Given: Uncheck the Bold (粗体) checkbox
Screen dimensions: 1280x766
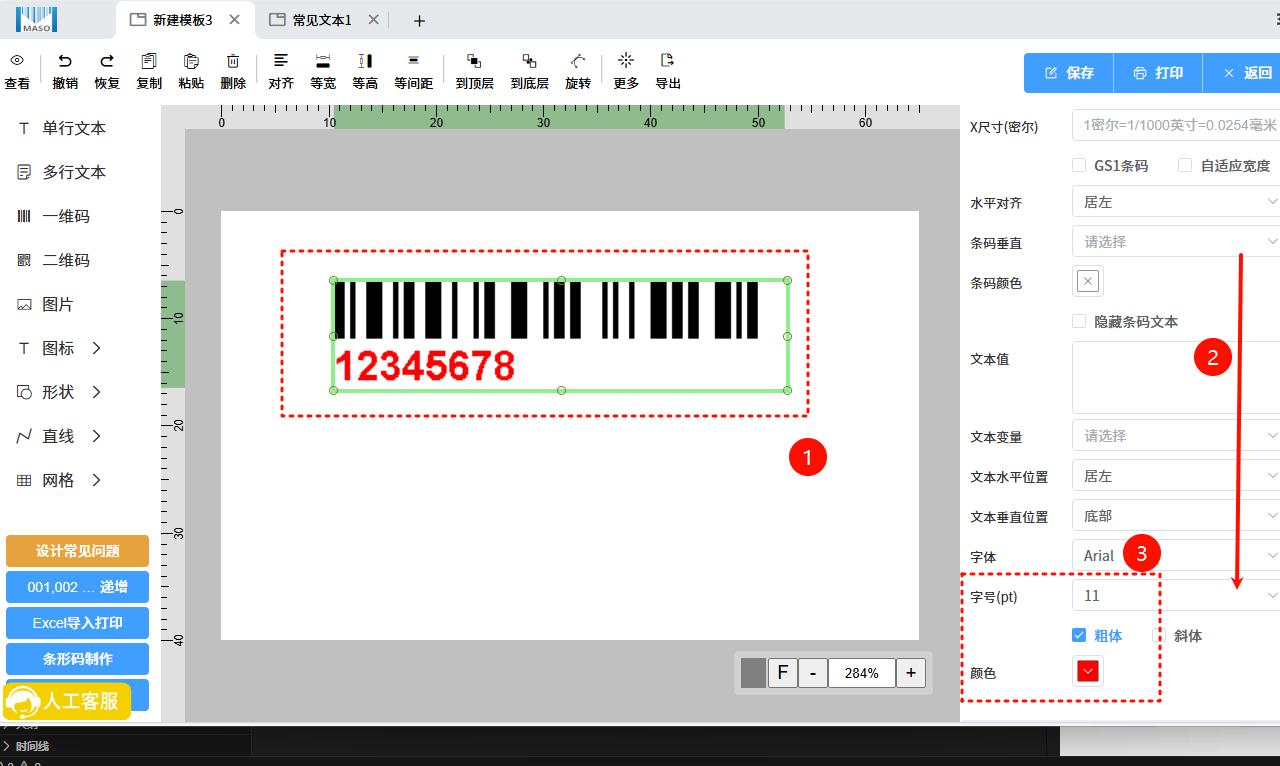Looking at the screenshot, I should (1079, 635).
